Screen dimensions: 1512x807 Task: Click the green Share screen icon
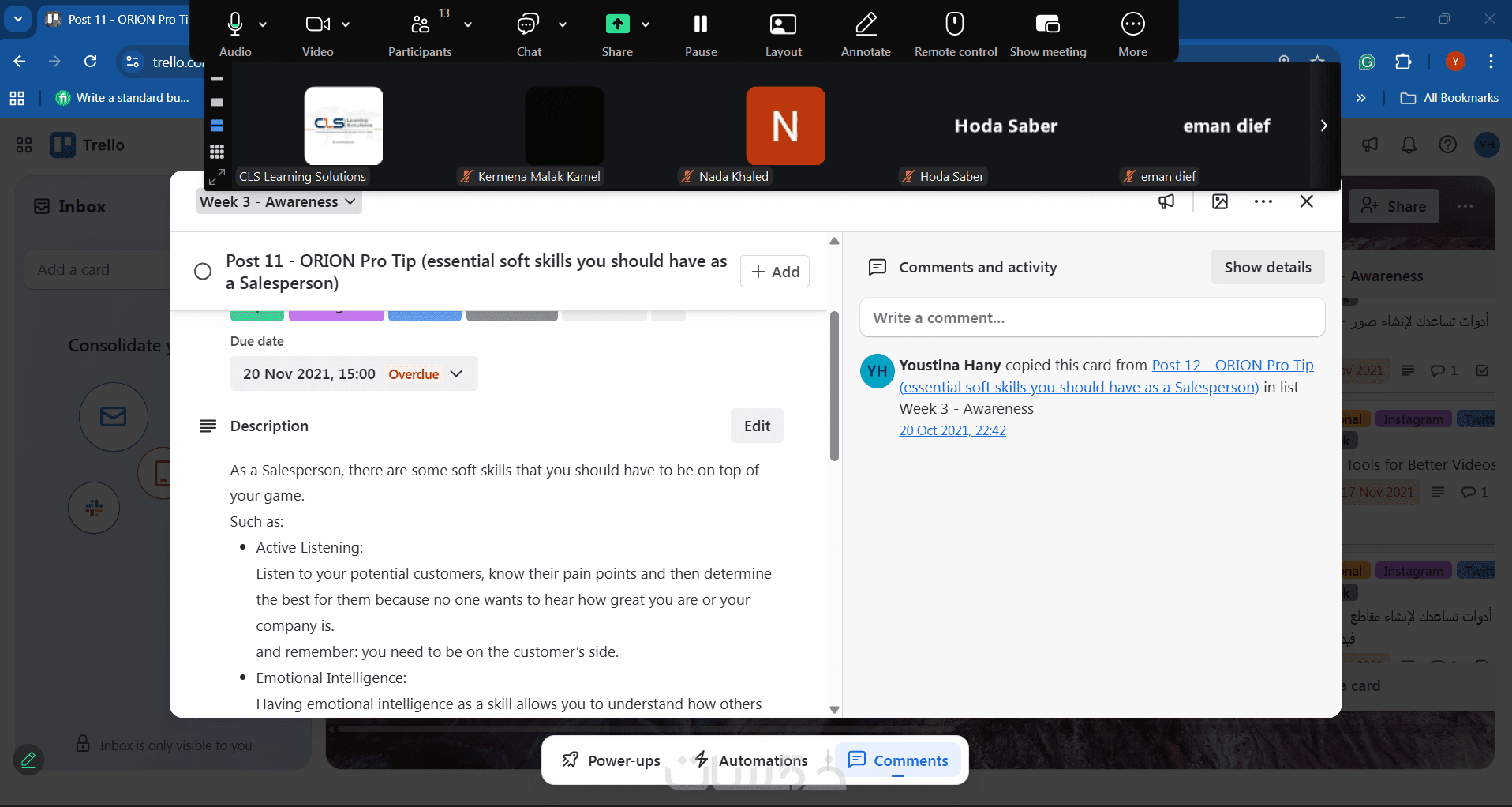pos(617,24)
